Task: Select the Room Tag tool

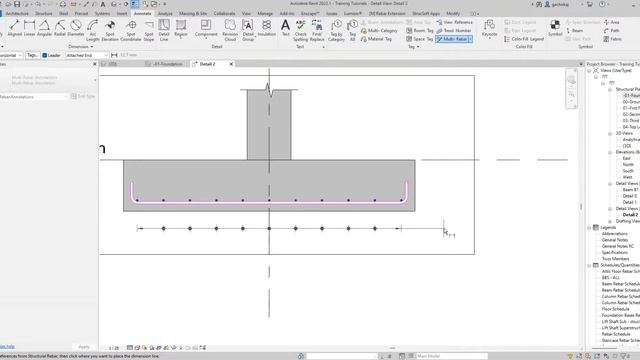Action: click(420, 31)
